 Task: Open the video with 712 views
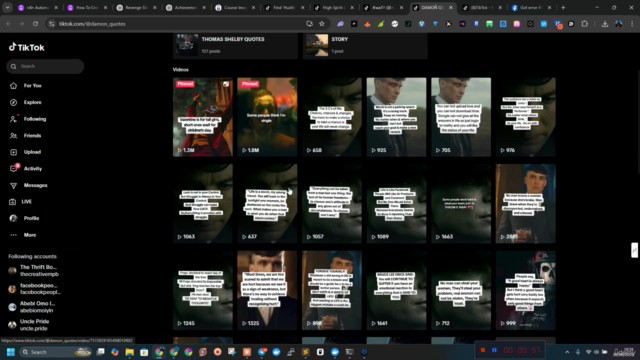click(461, 290)
